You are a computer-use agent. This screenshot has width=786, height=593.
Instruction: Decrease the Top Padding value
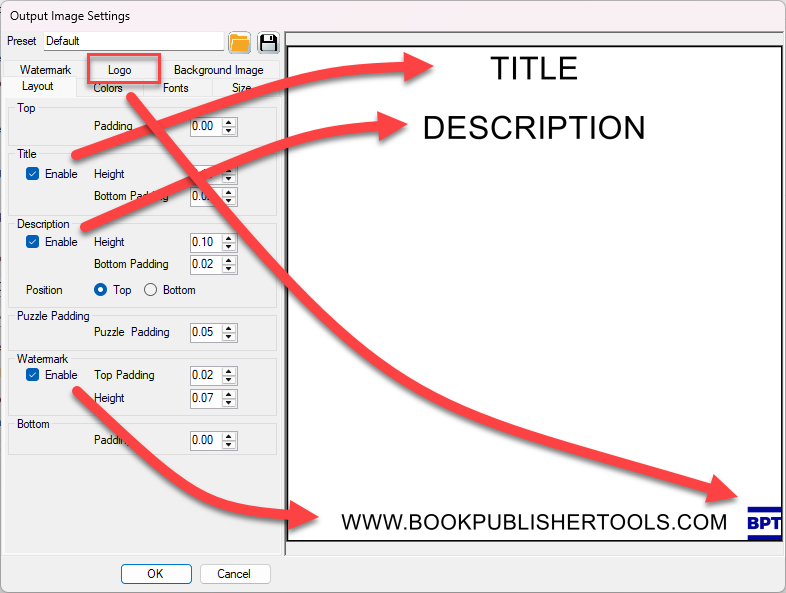[x=229, y=130]
